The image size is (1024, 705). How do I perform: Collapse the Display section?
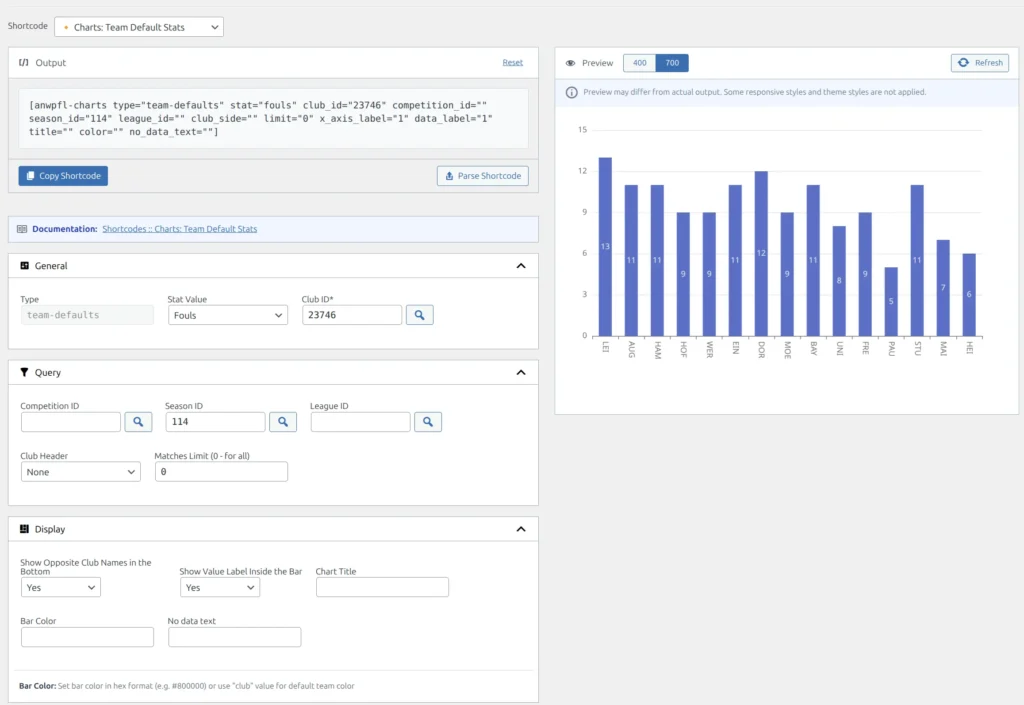(x=520, y=529)
